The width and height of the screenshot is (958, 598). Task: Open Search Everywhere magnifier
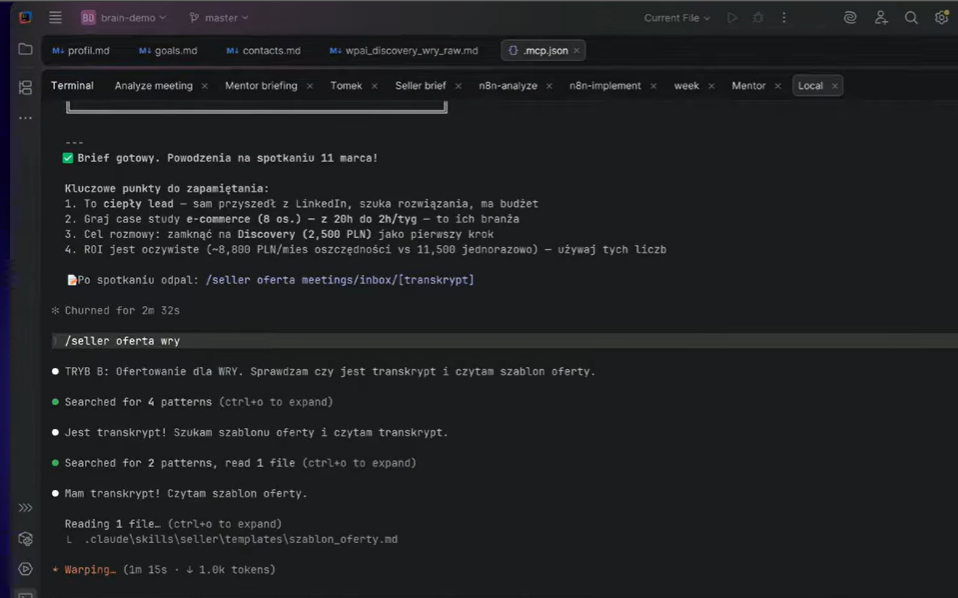911,17
